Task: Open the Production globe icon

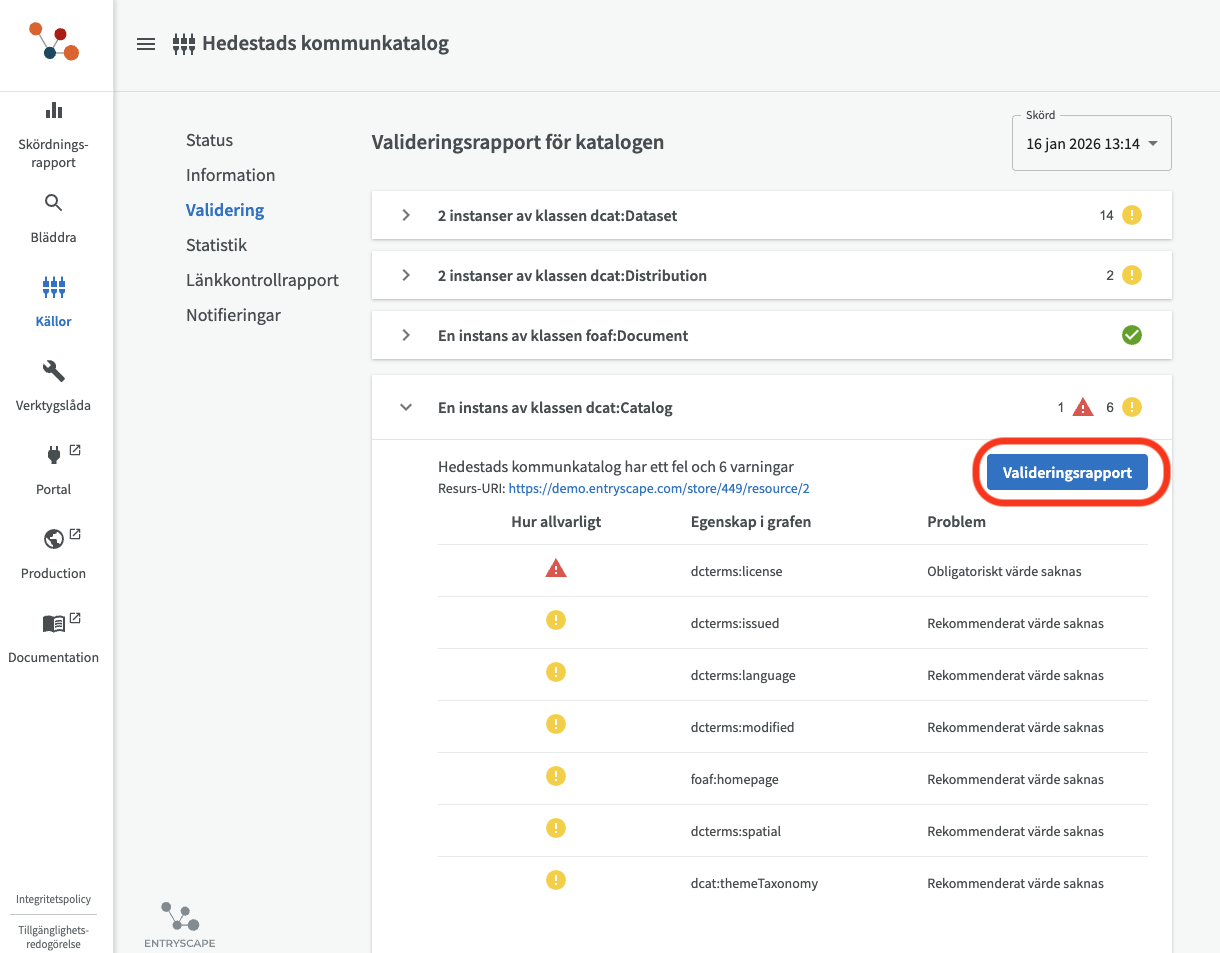Action: (54, 540)
